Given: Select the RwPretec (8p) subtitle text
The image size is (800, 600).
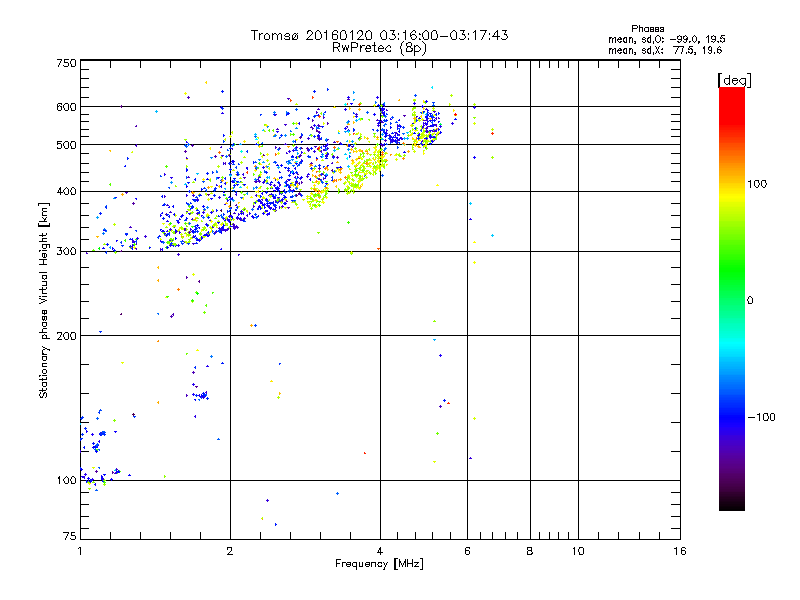Looking at the screenshot, I should (379, 47).
